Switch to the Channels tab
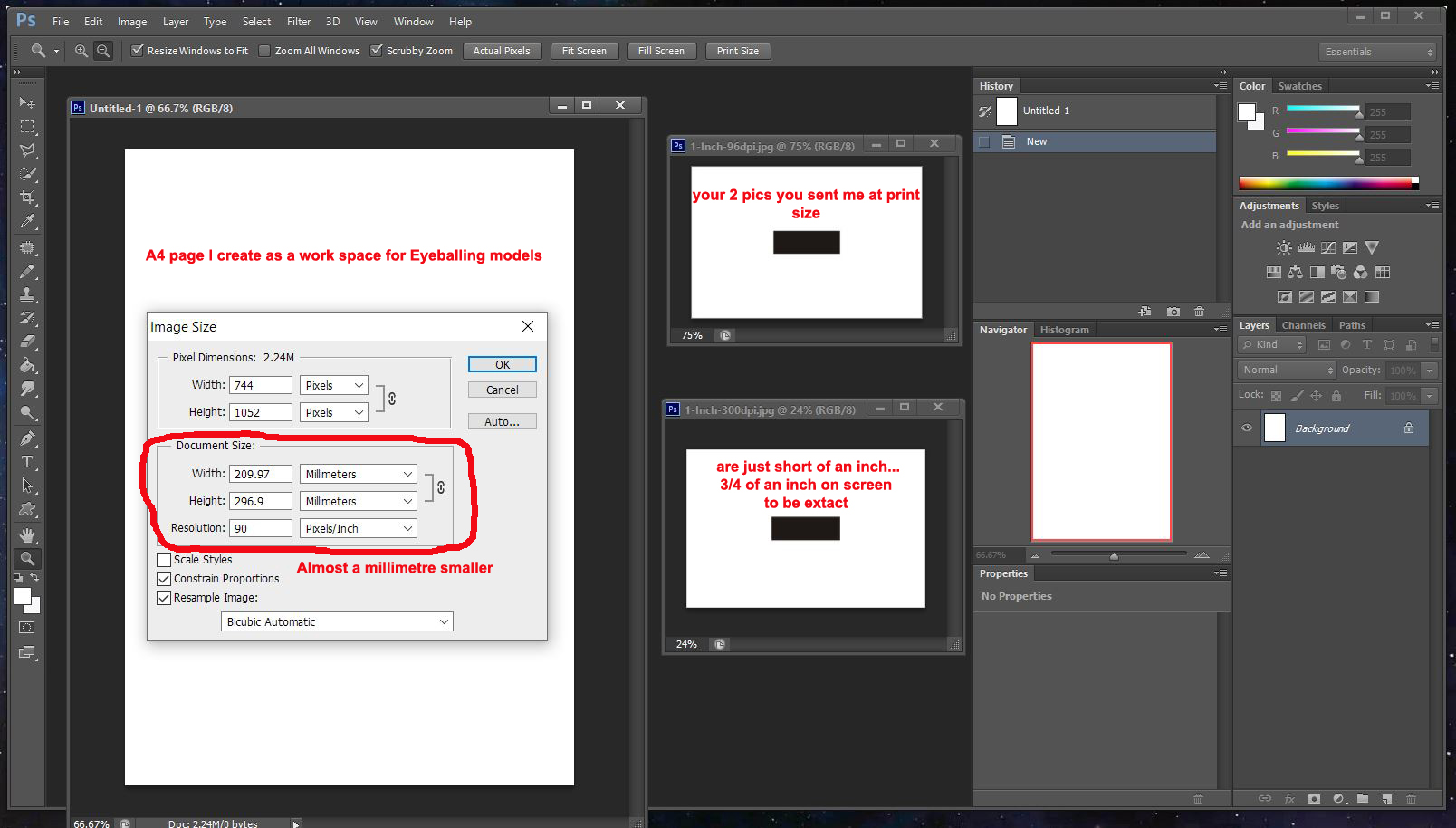The image size is (1456, 828). pos(1303,325)
